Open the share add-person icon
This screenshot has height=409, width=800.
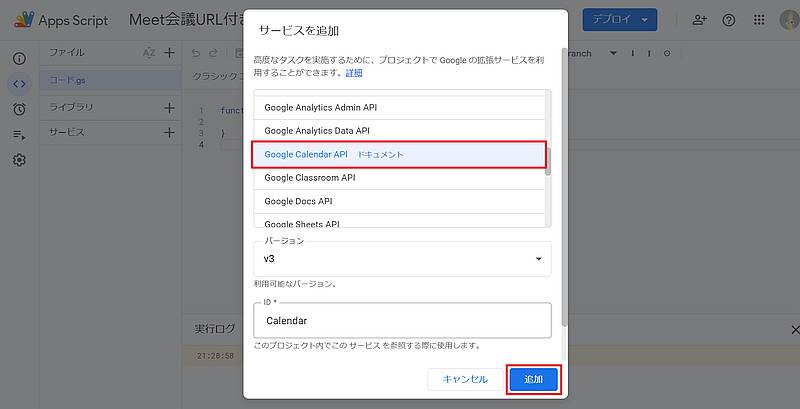(699, 20)
